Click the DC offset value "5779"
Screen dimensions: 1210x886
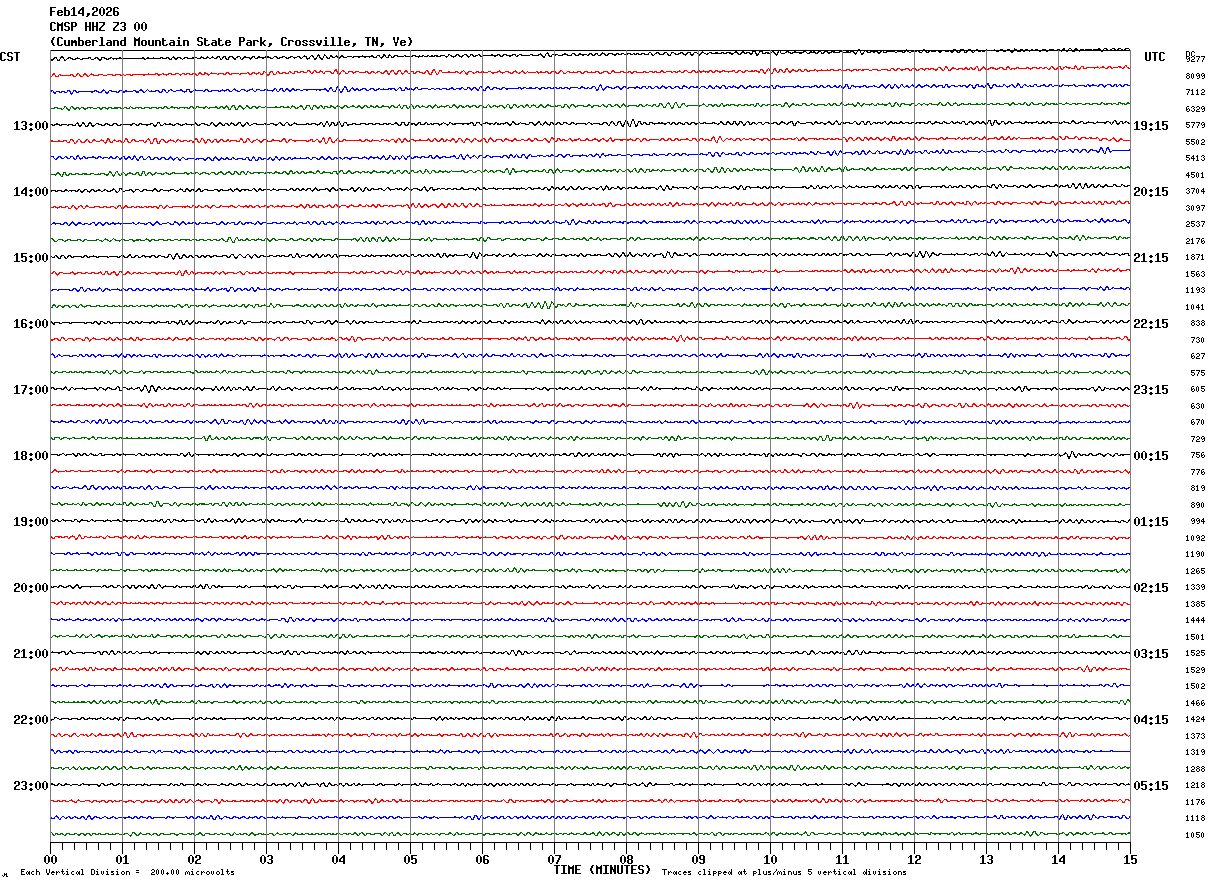pos(1195,126)
